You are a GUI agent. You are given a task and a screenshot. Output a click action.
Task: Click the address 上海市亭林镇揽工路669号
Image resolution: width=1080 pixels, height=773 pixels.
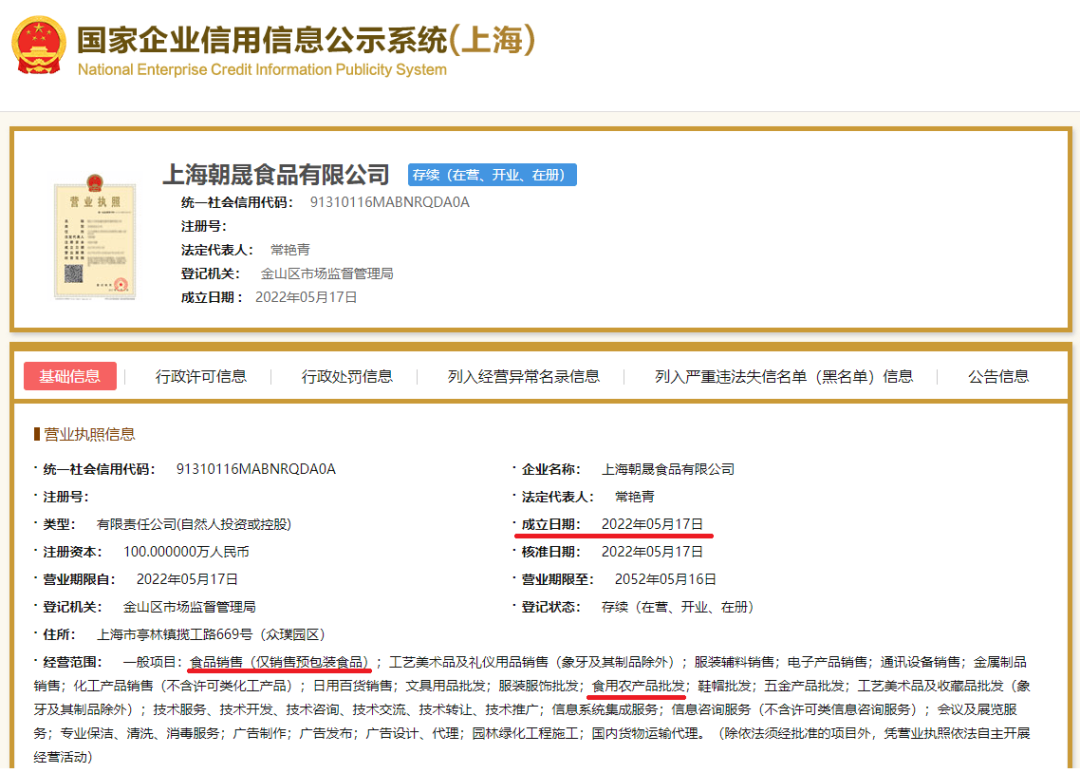click(174, 635)
